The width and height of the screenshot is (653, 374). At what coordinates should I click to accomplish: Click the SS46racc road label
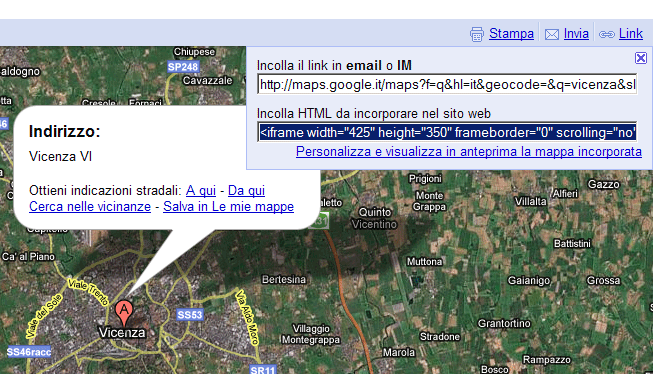click(x=29, y=352)
